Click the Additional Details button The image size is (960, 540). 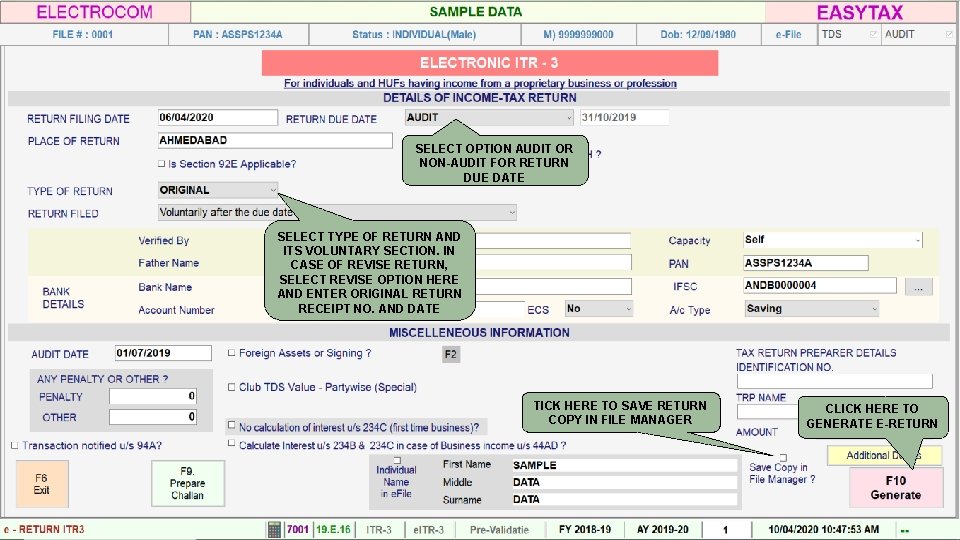884,455
